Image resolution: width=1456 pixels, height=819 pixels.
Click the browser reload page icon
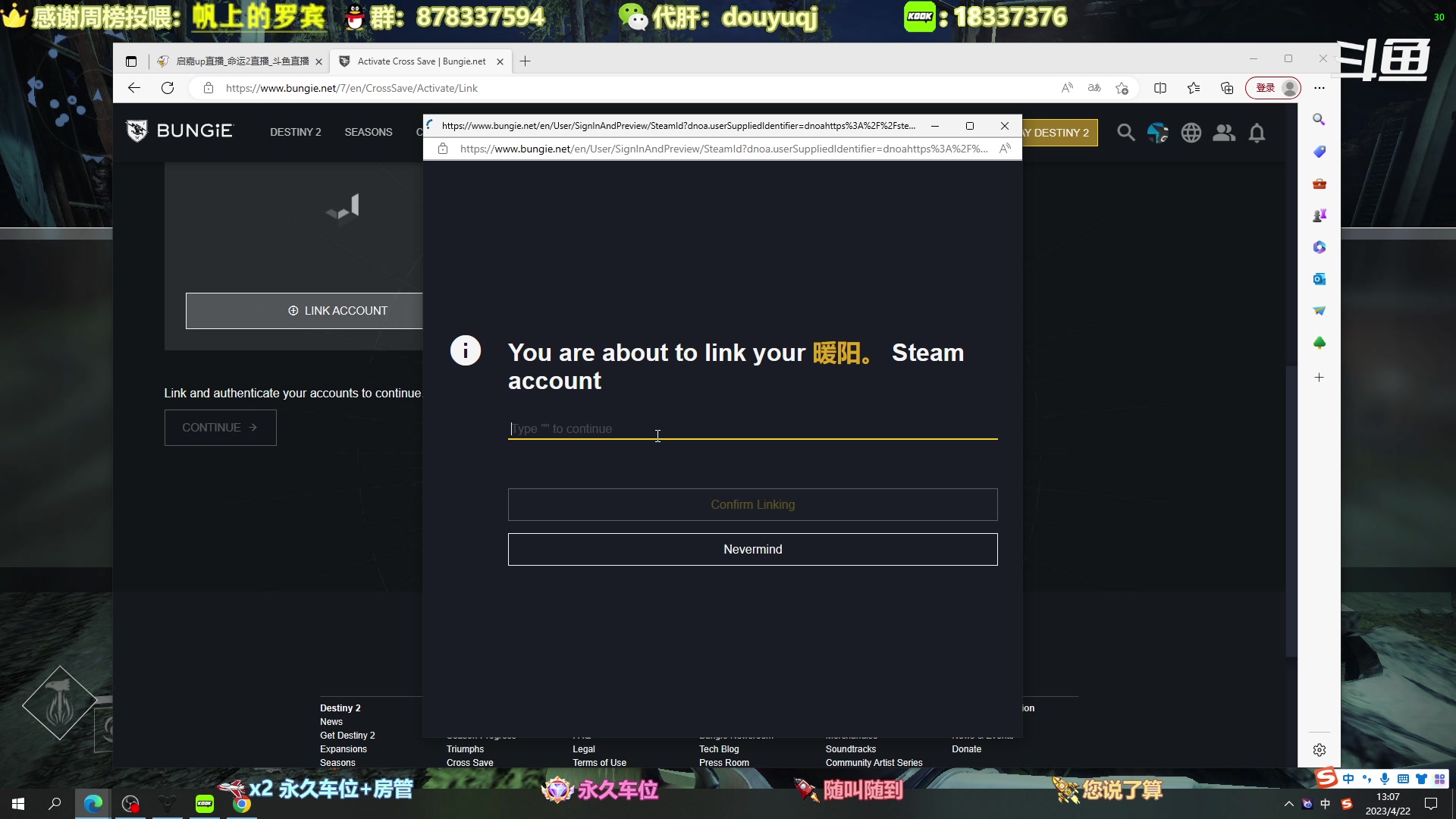(167, 88)
